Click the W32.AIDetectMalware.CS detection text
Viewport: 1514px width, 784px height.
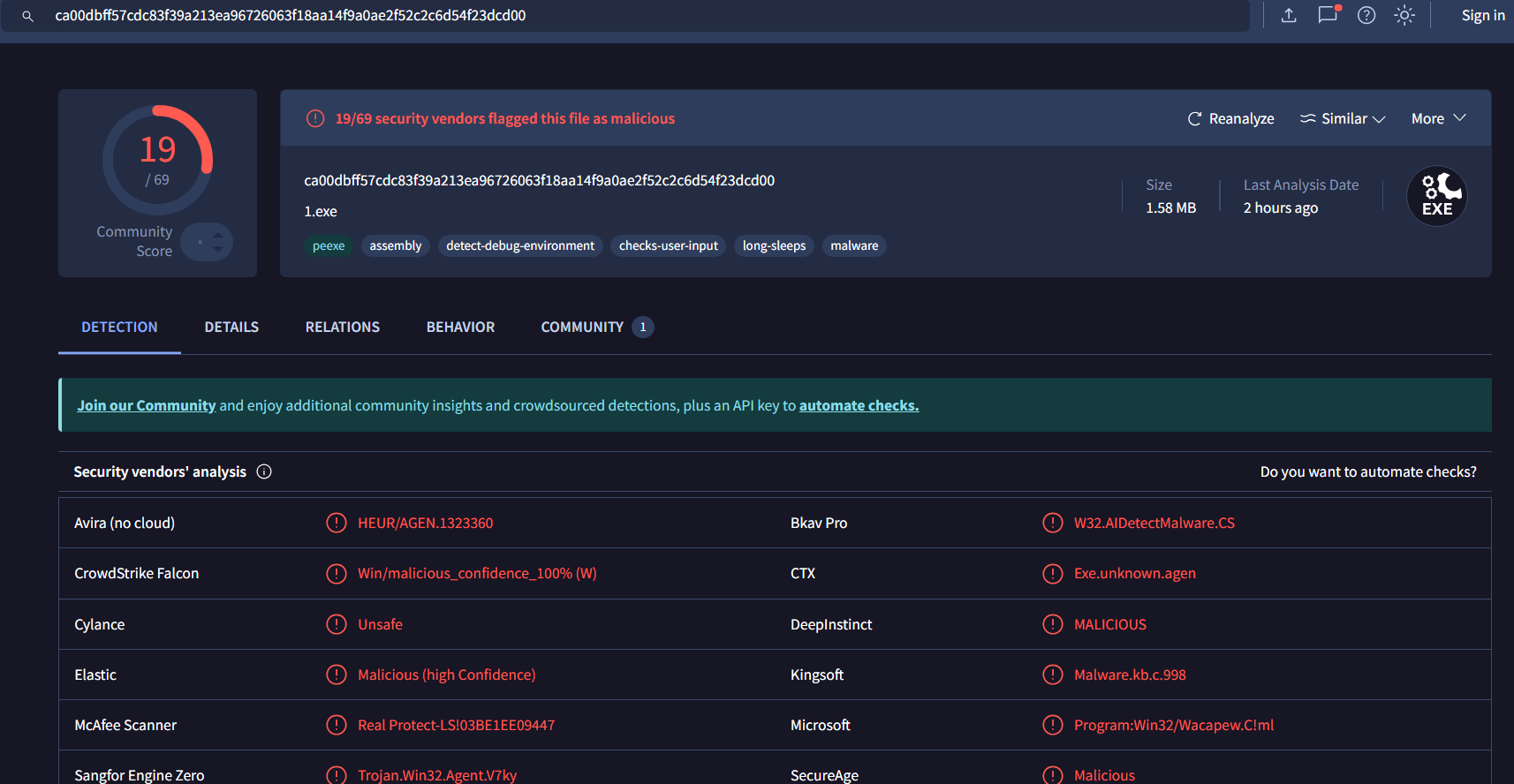[x=1154, y=523]
